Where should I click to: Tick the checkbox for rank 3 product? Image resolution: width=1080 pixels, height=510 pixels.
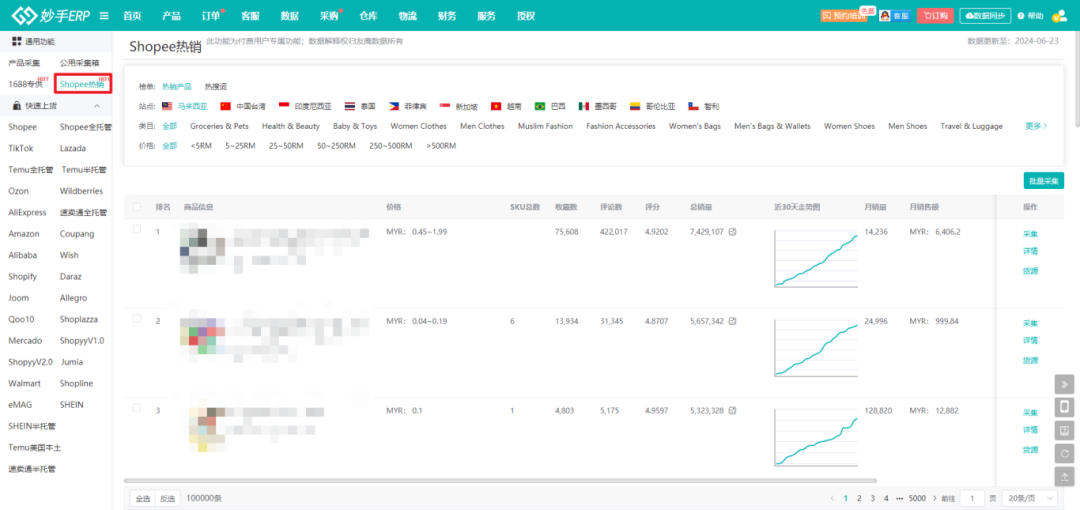pyautogui.click(x=136, y=408)
